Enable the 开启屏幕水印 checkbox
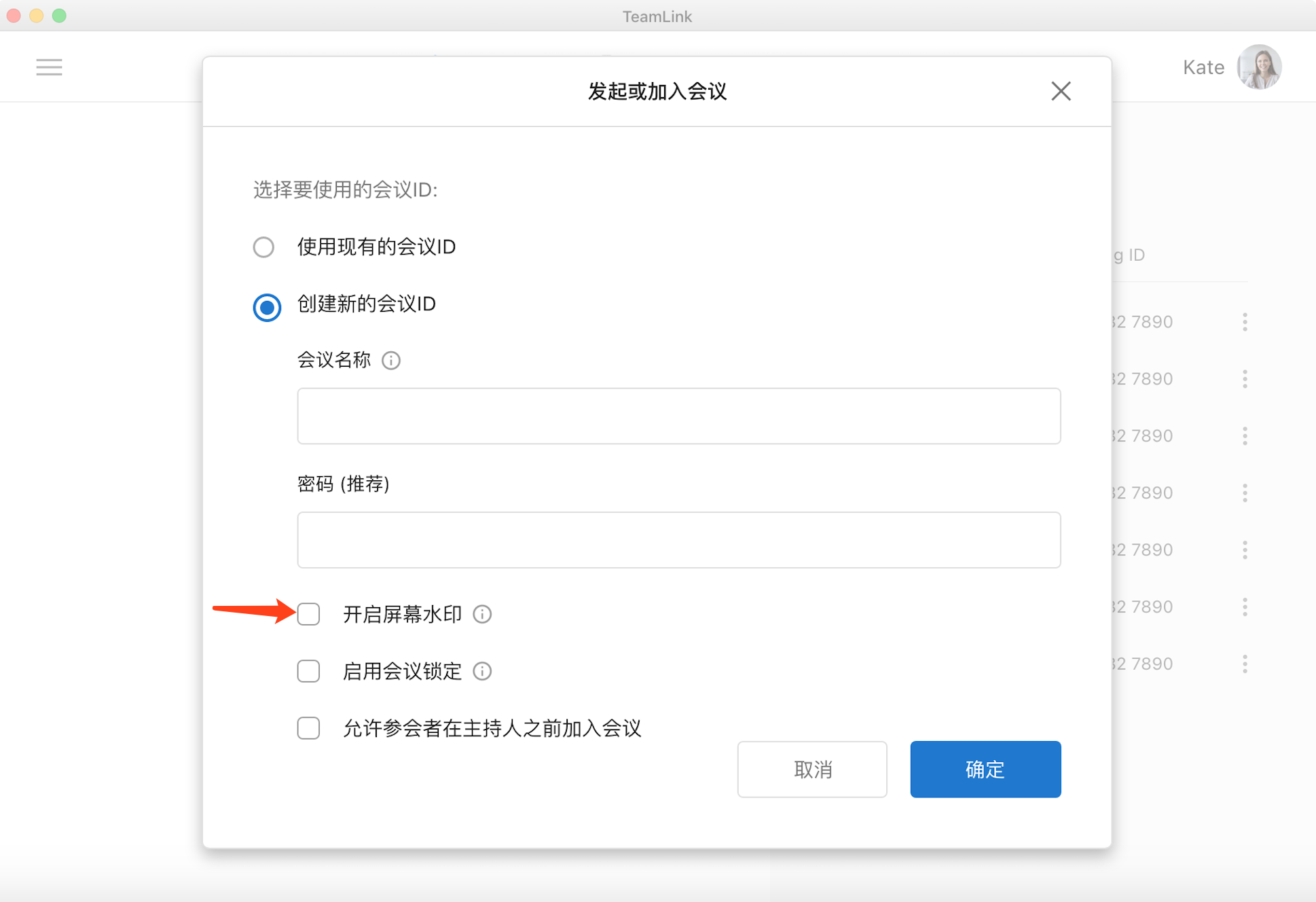The width and height of the screenshot is (1316, 902). (308, 614)
